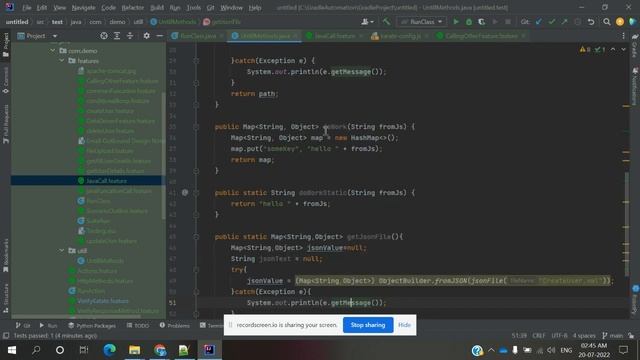Switch to the CallingOtherFeature.feature editor tab

[x=481, y=36]
